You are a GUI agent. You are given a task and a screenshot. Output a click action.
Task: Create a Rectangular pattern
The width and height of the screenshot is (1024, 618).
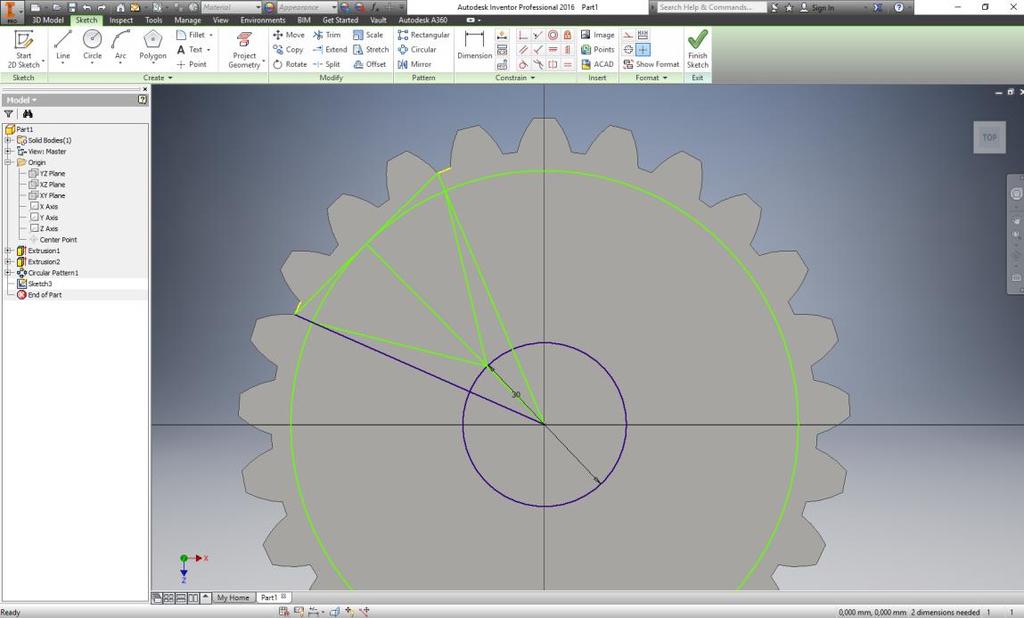pos(424,35)
